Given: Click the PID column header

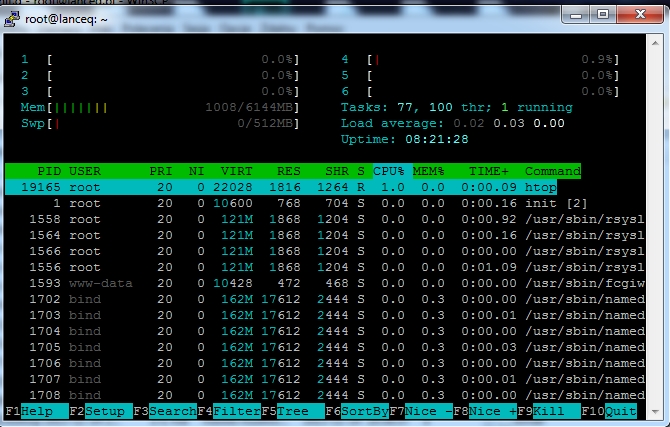Looking at the screenshot, I should (49, 171).
